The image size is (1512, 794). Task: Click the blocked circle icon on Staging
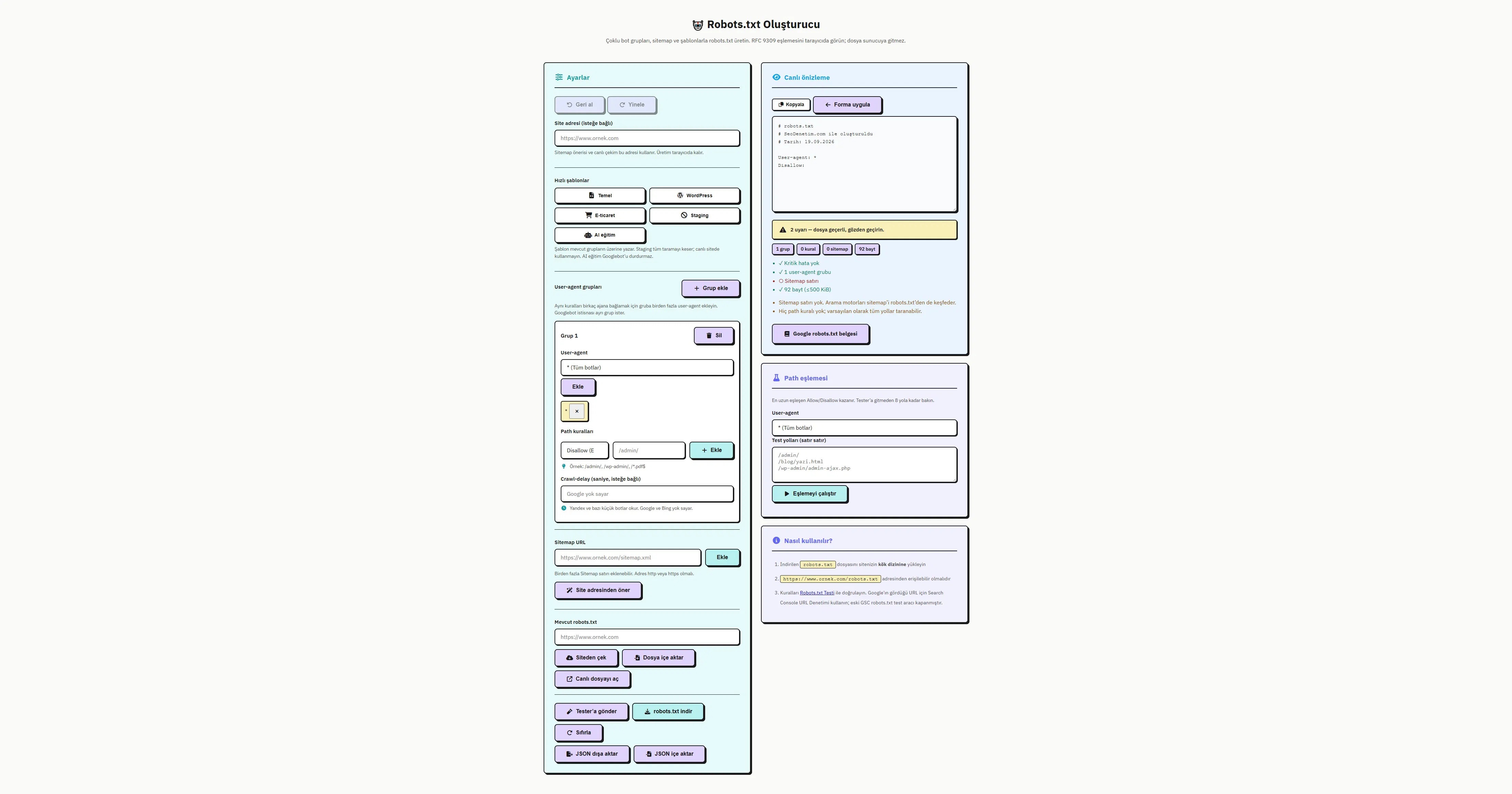point(684,215)
